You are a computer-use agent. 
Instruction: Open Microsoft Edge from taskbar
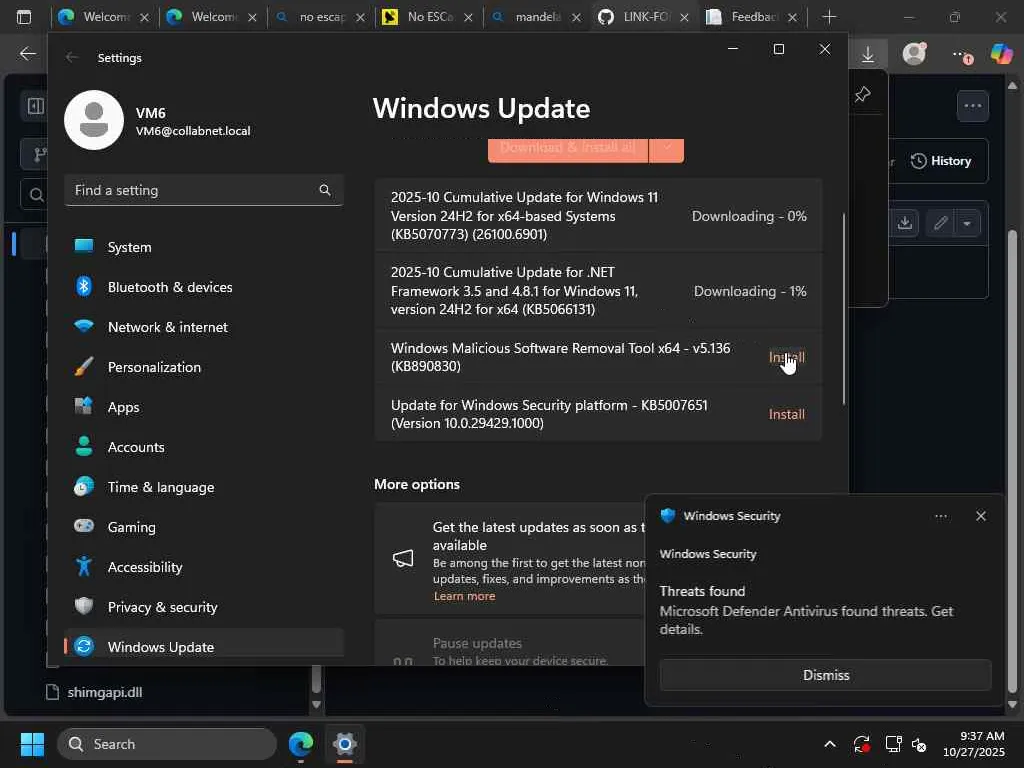click(x=301, y=744)
